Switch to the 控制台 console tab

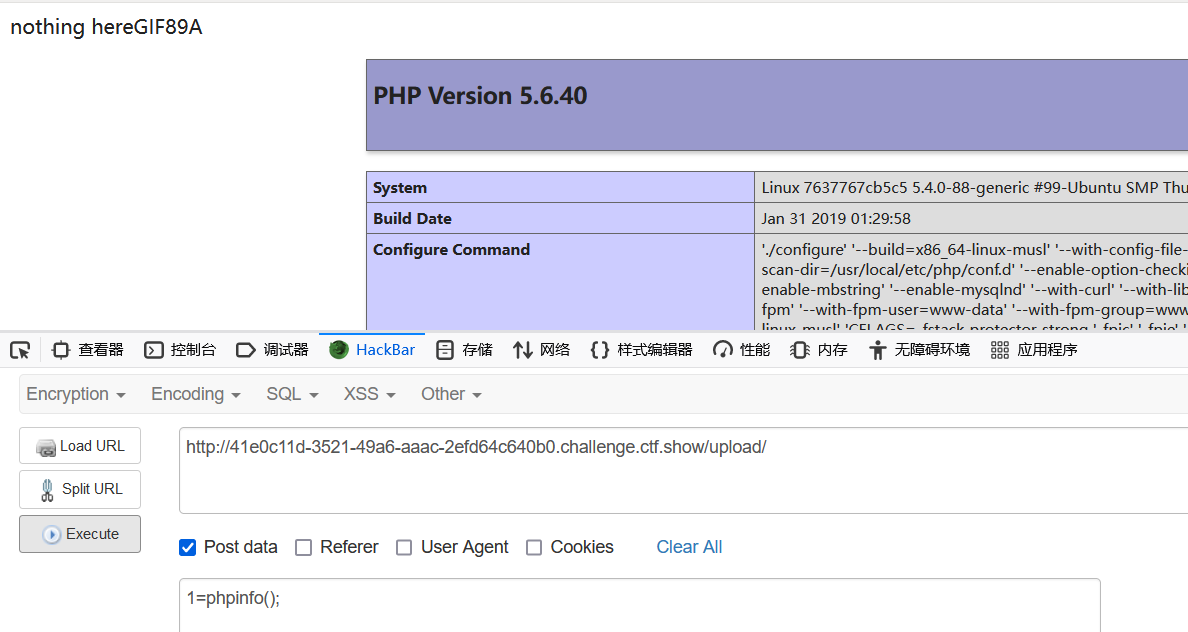(180, 350)
